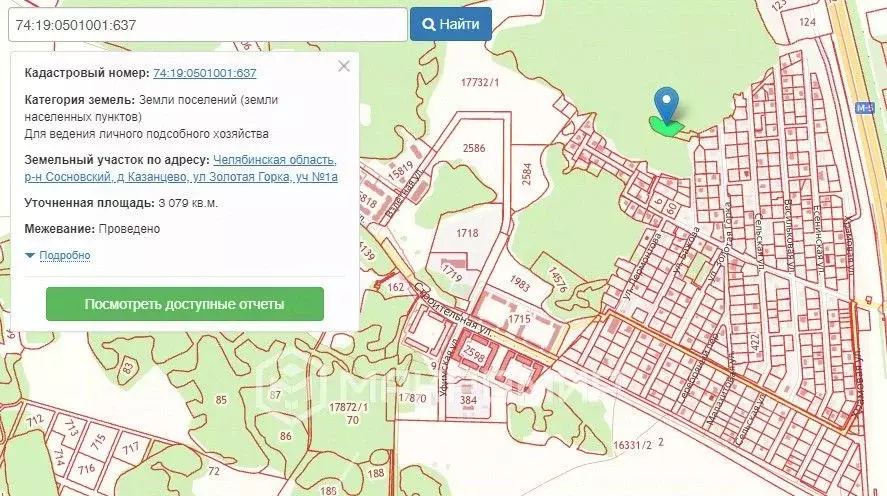Click parcel 17732/1 label on map
Screen dimensions: 887x496
pyautogui.click(x=480, y=82)
